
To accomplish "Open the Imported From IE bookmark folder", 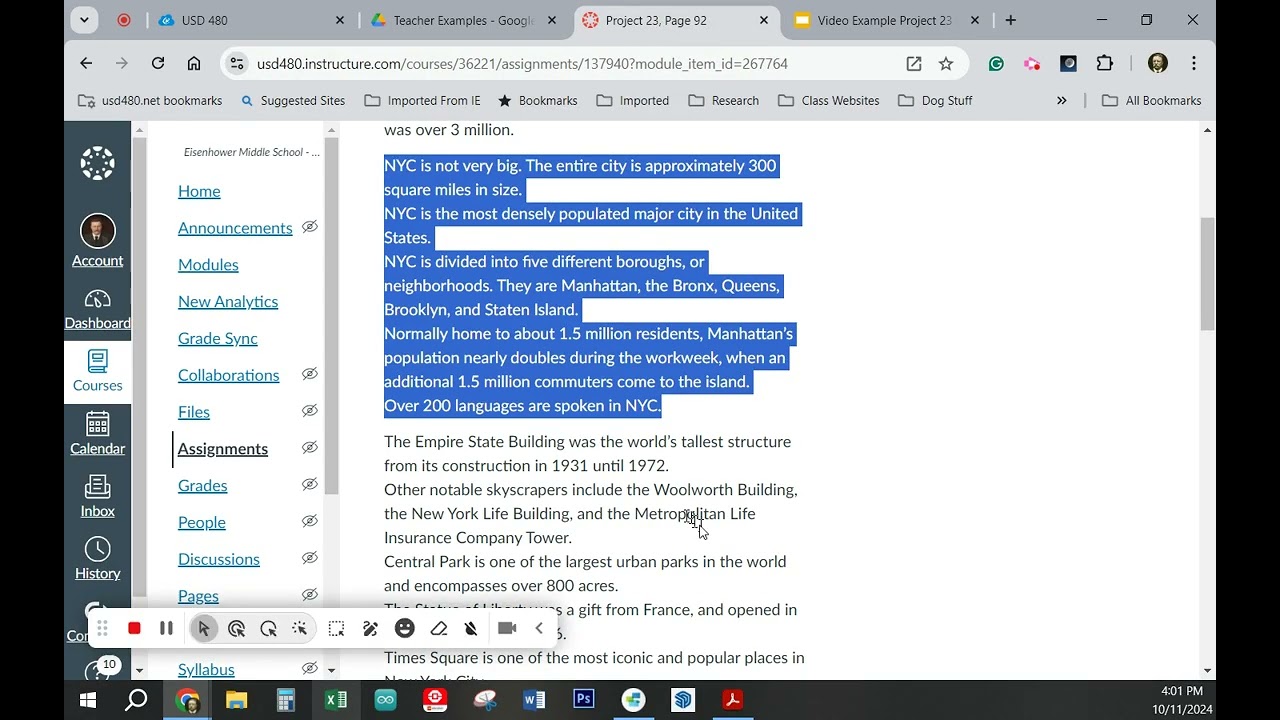I will [422, 100].
